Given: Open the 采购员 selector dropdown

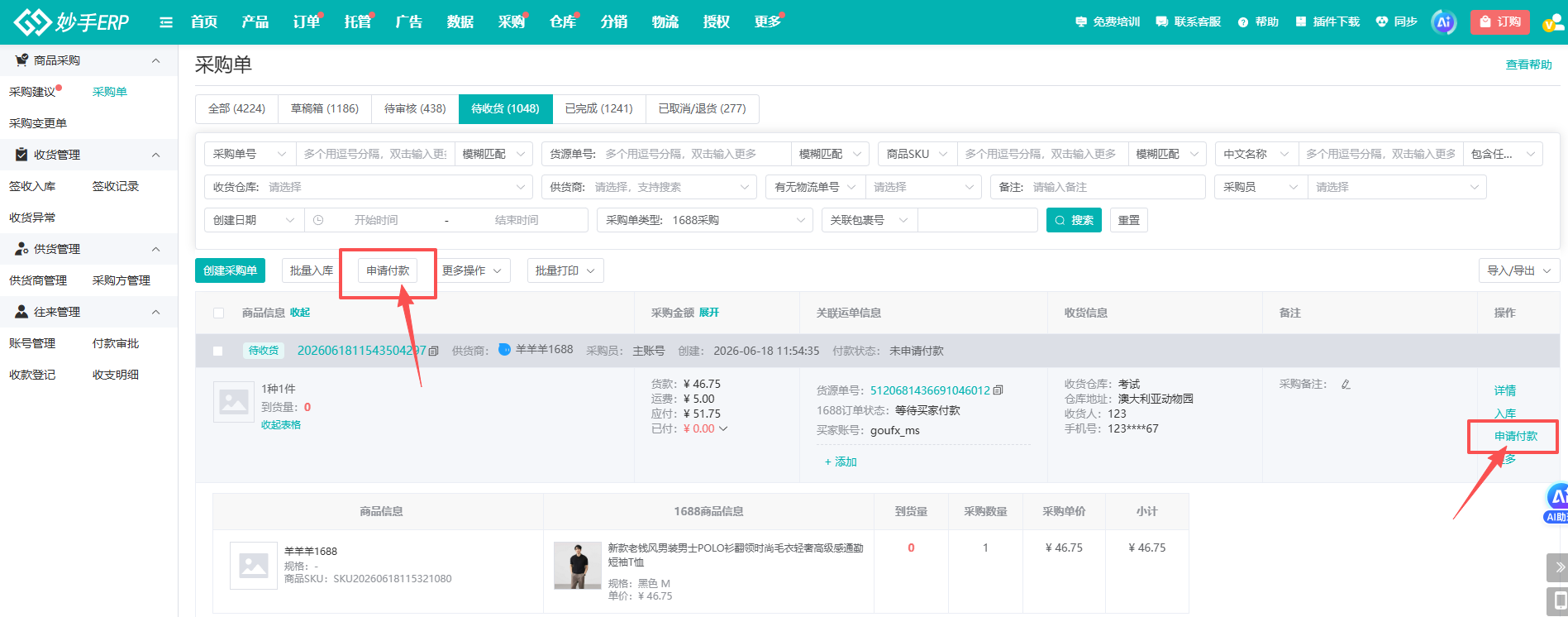Looking at the screenshot, I should [1396, 187].
